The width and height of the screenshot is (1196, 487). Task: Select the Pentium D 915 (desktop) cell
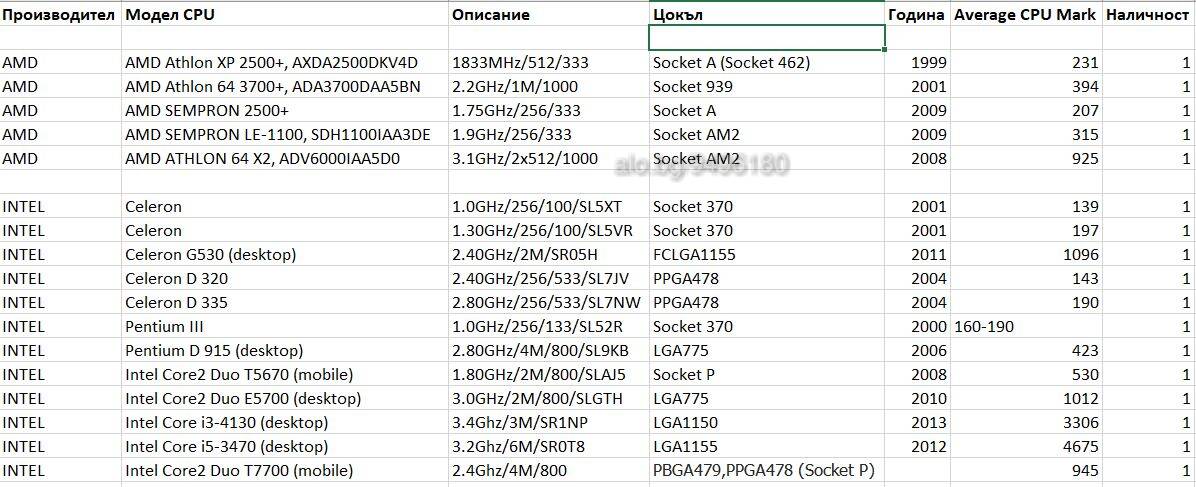coord(285,351)
